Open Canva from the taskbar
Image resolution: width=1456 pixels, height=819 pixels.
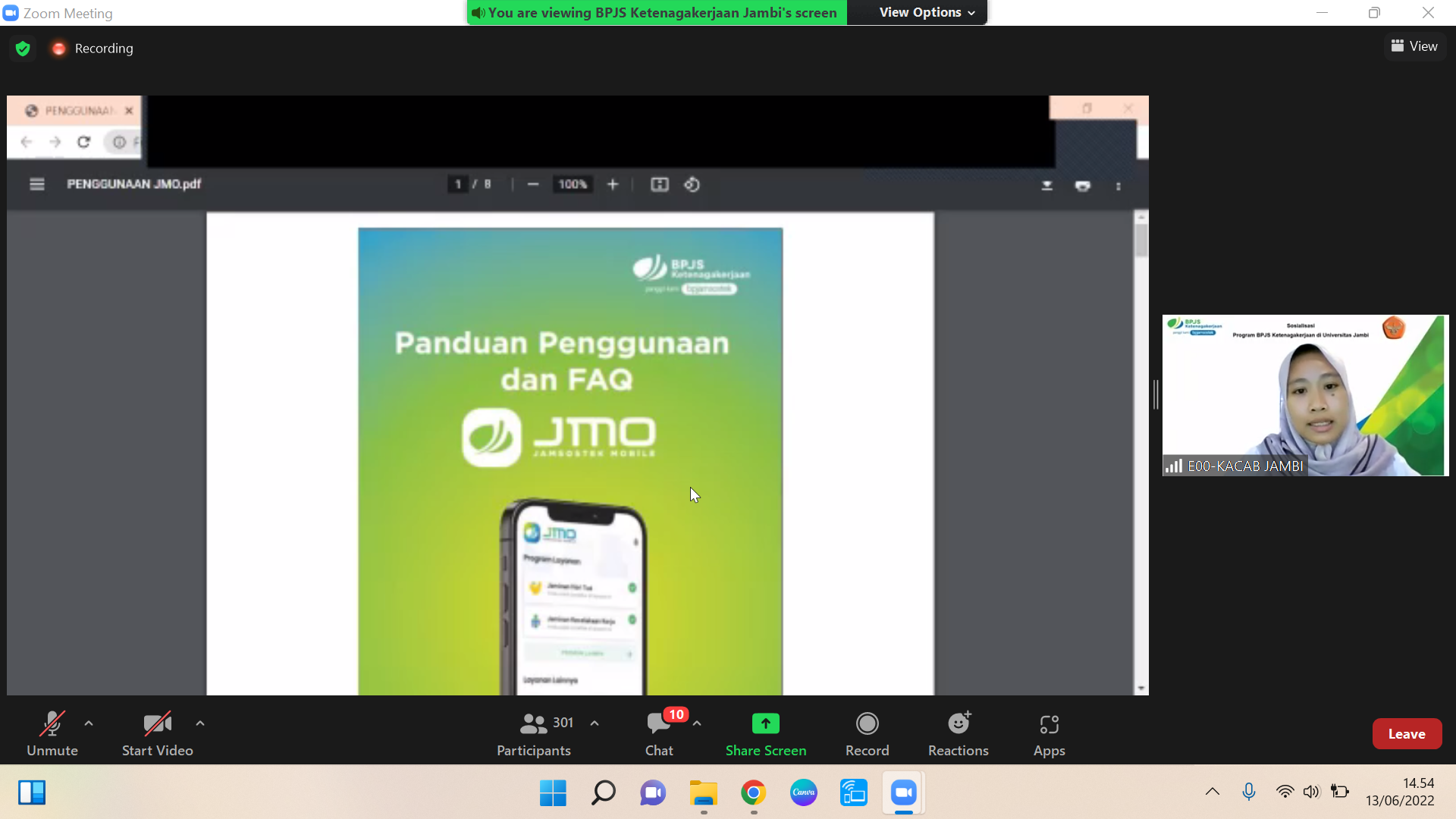[x=803, y=793]
